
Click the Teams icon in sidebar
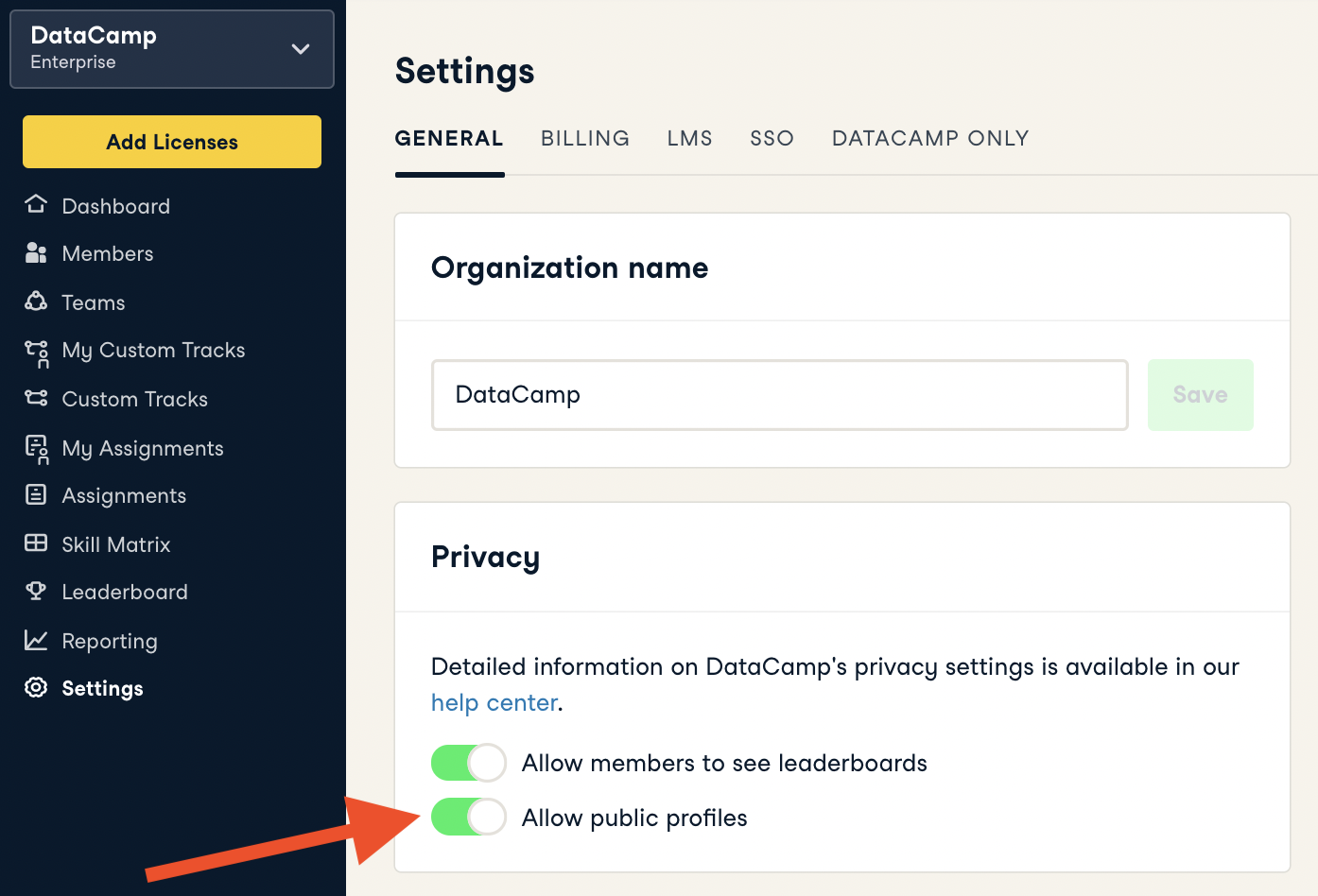(36, 302)
